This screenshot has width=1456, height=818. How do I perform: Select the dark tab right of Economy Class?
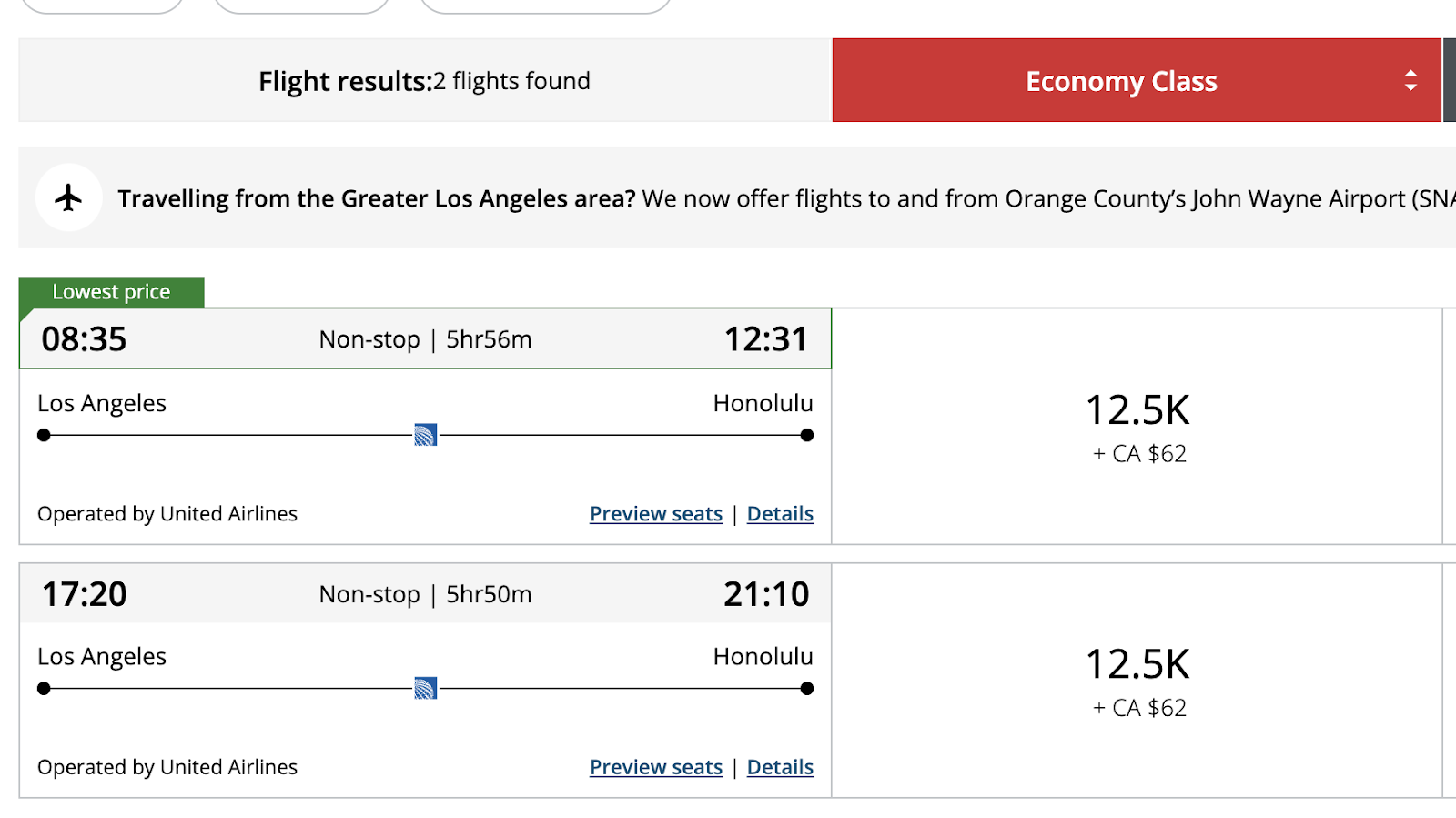[x=1450, y=81]
